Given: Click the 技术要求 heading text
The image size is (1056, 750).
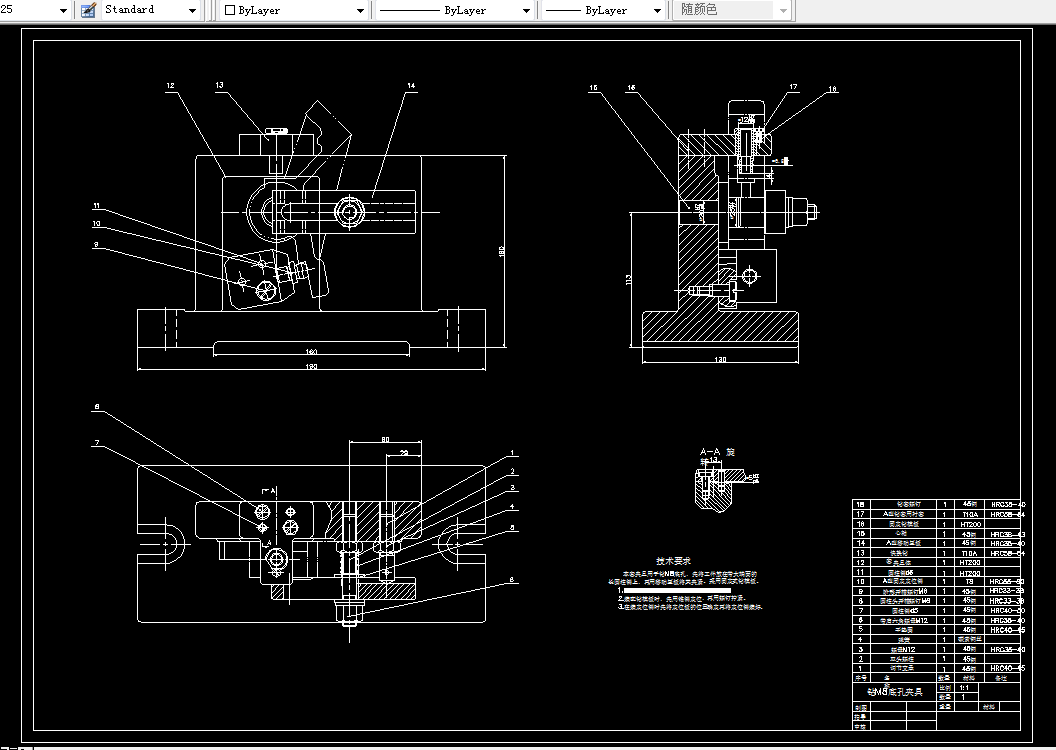Looking at the screenshot, I should coord(673,561).
